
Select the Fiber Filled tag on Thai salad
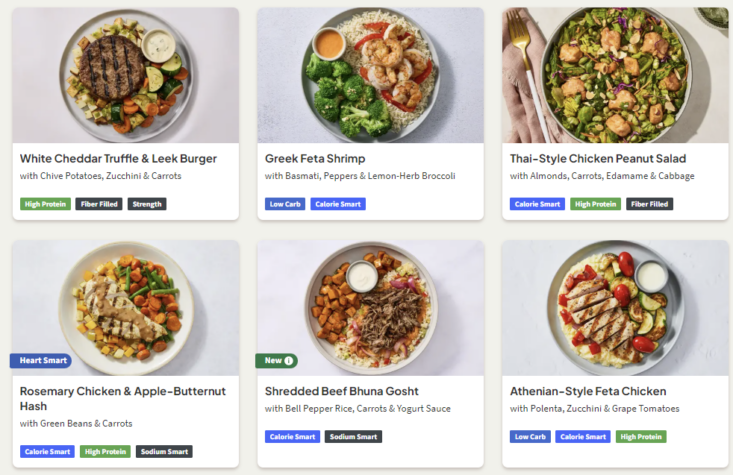pyautogui.click(x=649, y=204)
